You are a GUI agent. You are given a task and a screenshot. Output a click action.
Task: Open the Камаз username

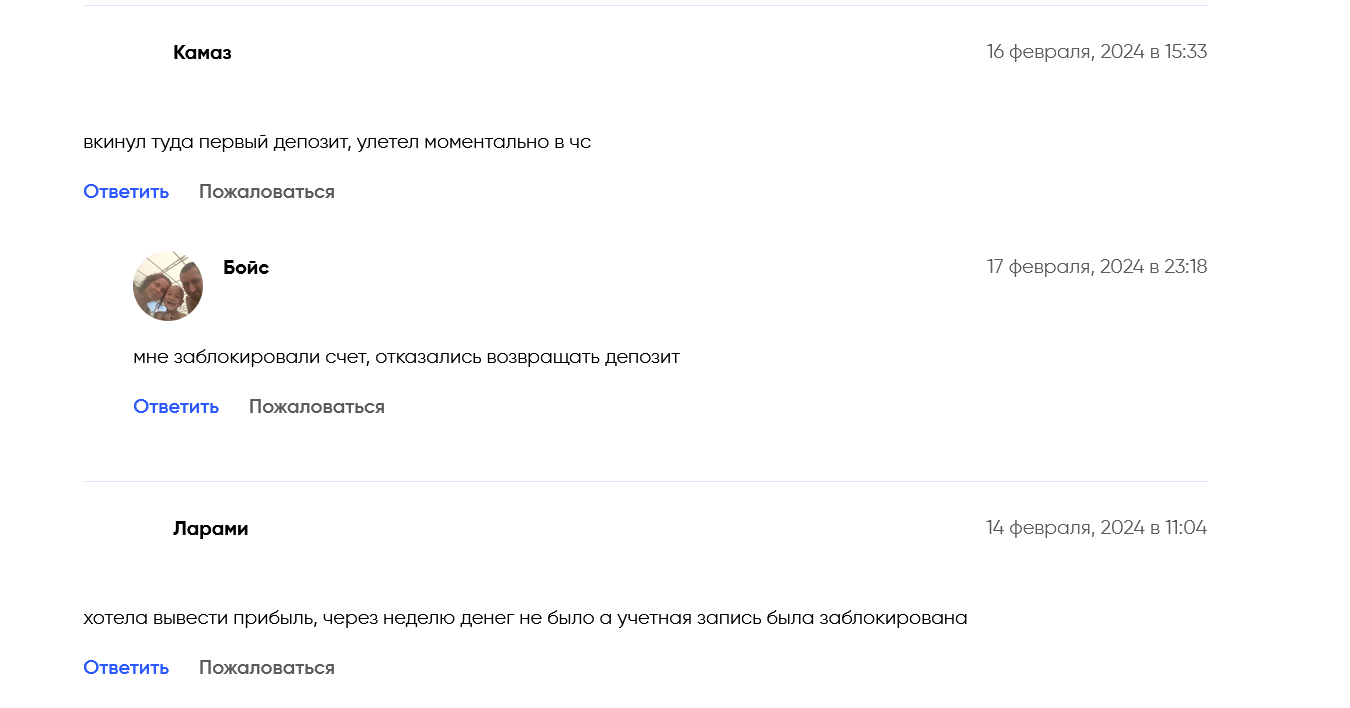point(202,53)
